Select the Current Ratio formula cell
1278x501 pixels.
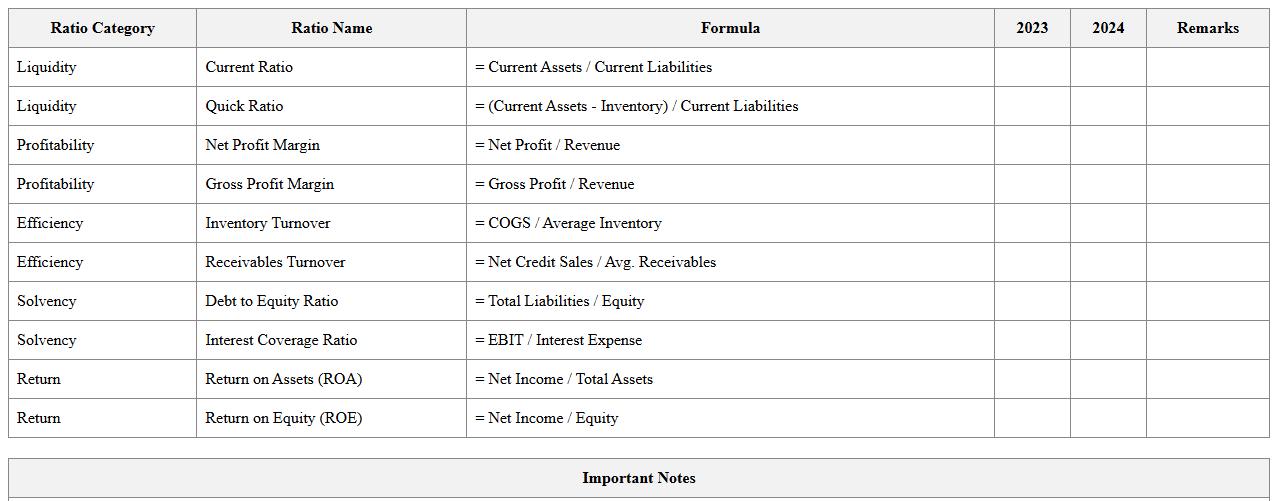(730, 67)
